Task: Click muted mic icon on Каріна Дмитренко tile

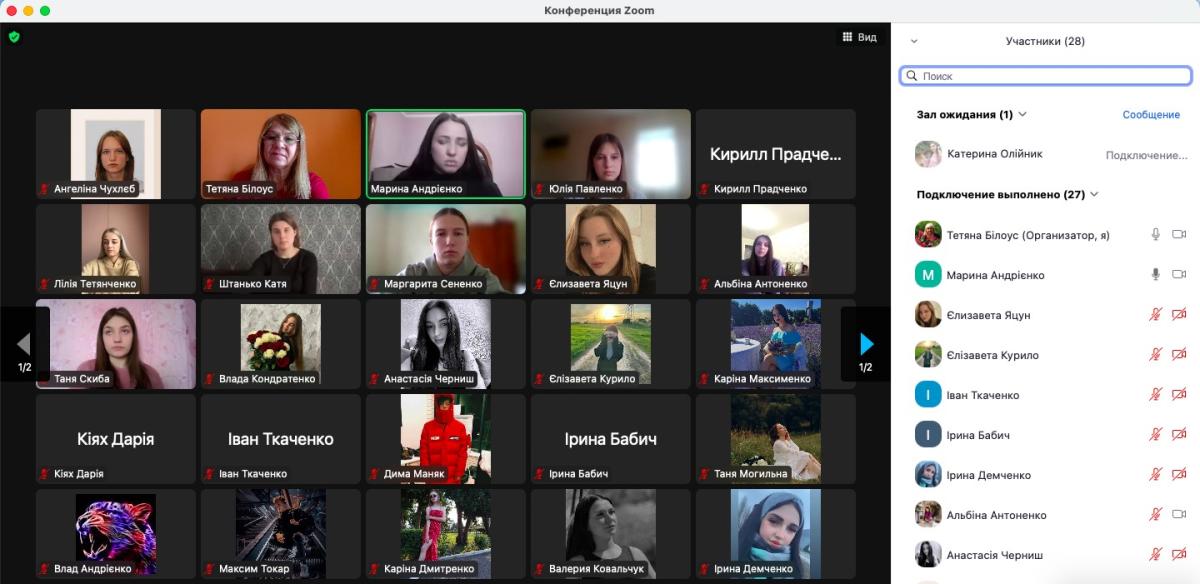Action: 374,569
